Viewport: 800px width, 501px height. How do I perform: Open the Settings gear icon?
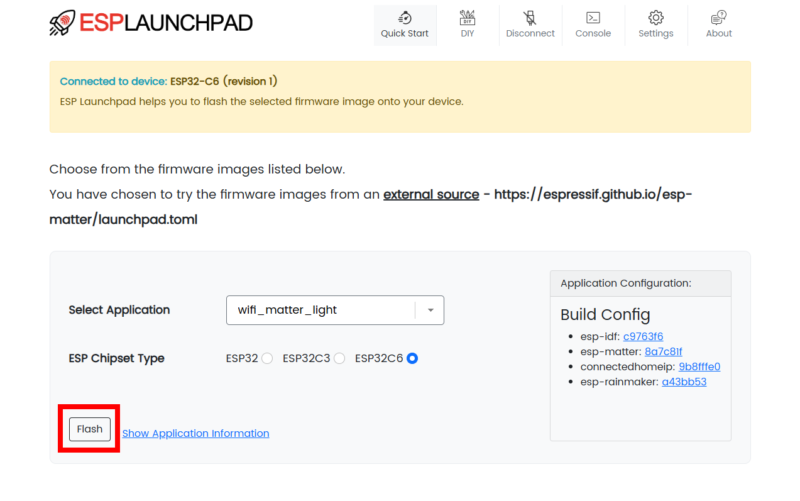tap(656, 18)
